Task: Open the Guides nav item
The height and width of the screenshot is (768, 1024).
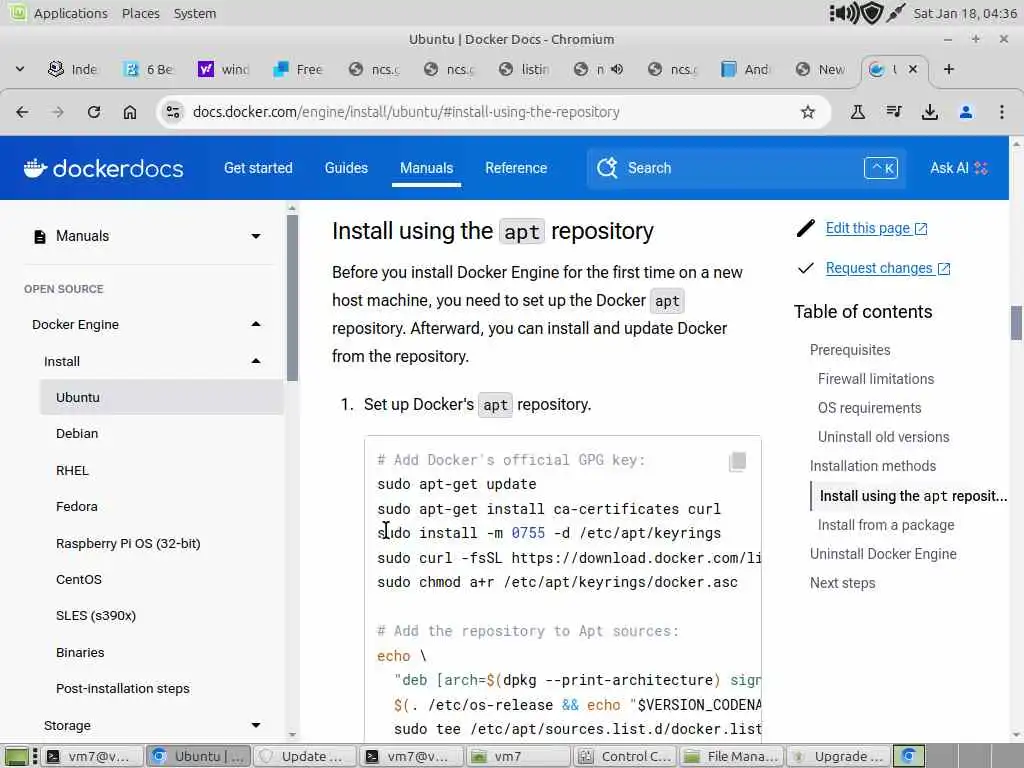Action: [x=346, y=168]
